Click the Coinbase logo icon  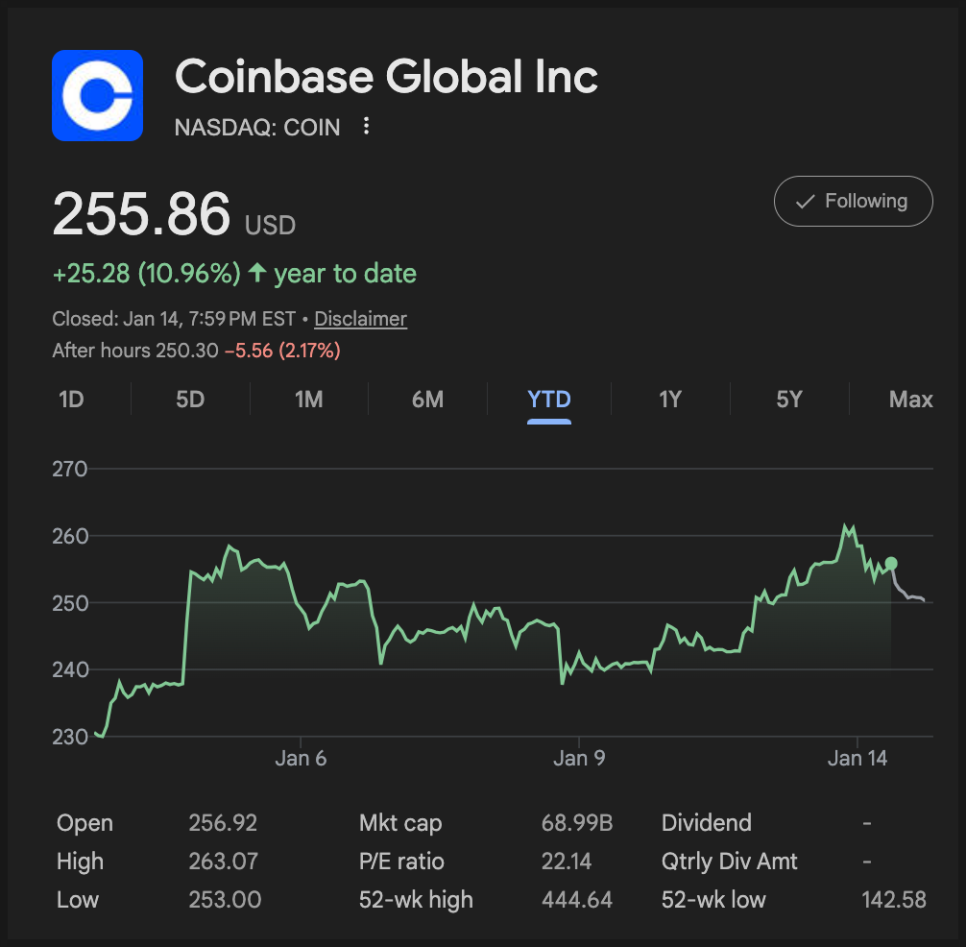pos(97,95)
